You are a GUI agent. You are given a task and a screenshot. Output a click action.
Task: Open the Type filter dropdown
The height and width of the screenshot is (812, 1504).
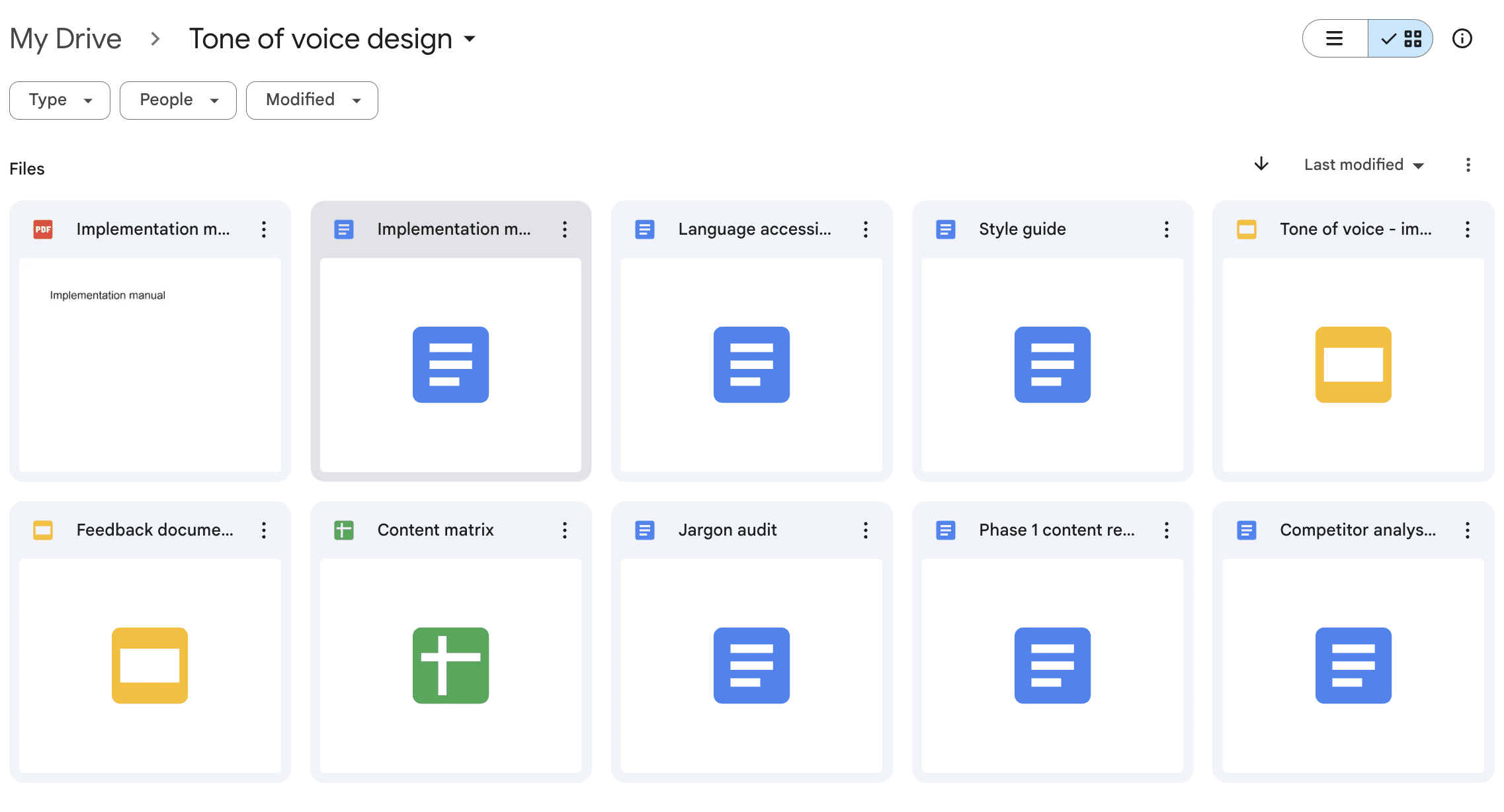click(60, 101)
